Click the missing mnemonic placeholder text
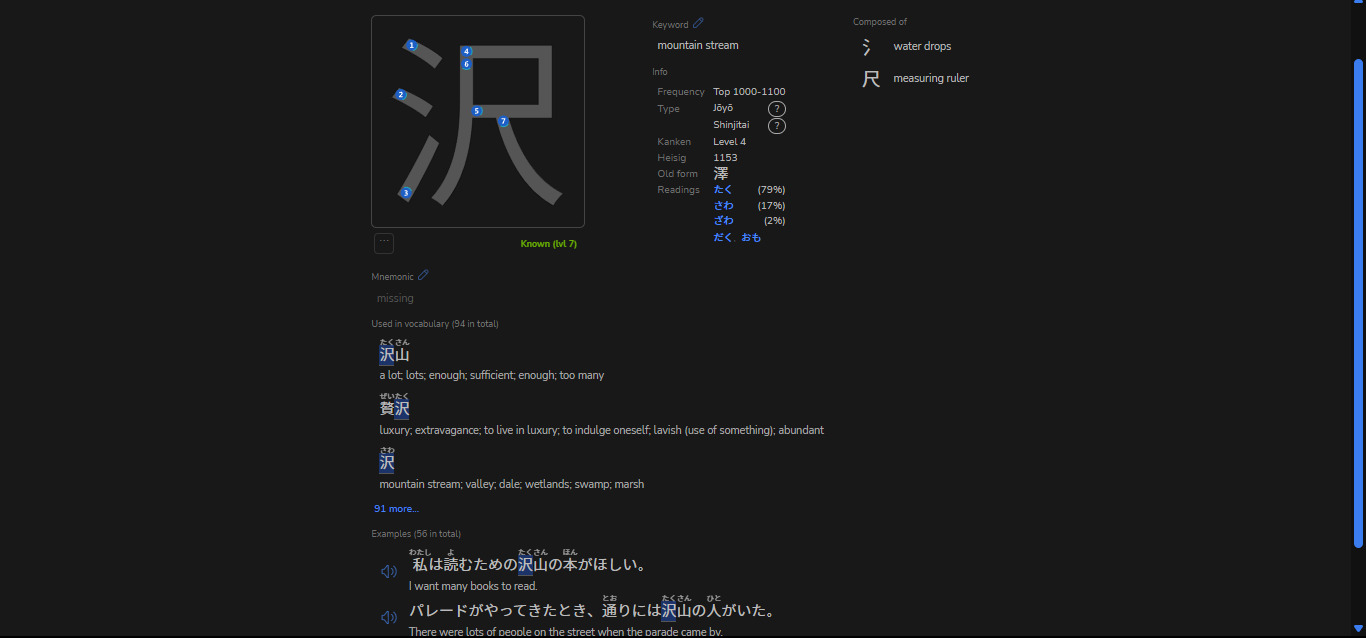This screenshot has height=638, width=1366. (395, 298)
